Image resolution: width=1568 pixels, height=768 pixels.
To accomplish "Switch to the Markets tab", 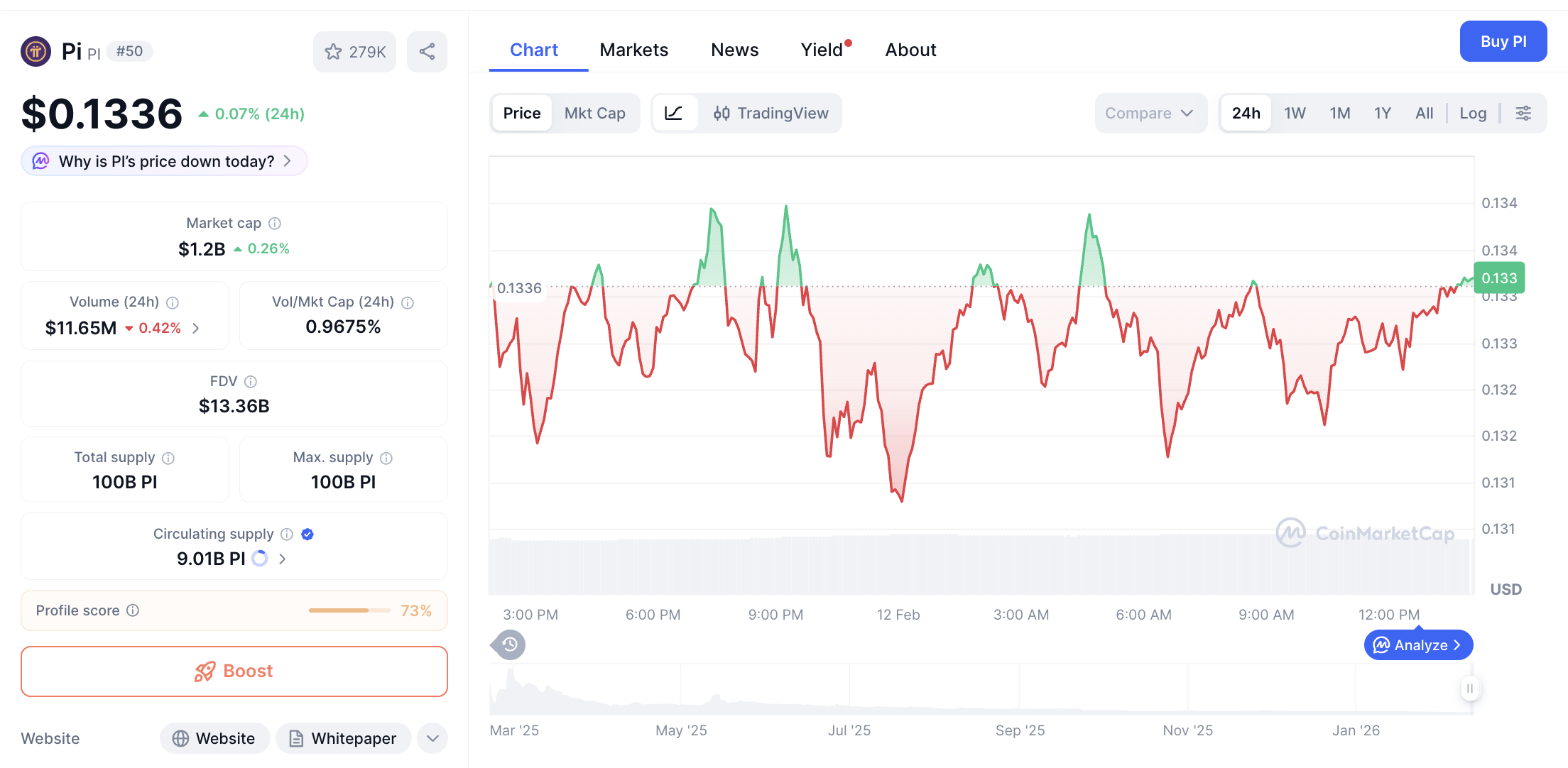I will click(x=633, y=50).
